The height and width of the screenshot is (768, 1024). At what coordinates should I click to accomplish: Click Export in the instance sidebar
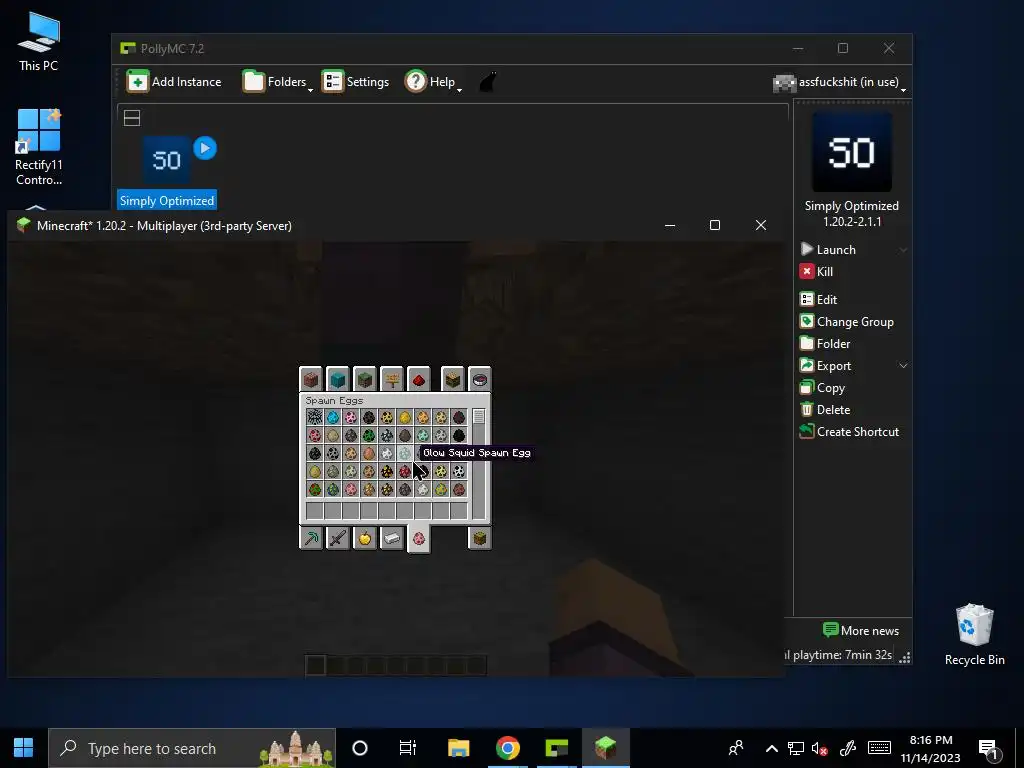pyautogui.click(x=825, y=366)
